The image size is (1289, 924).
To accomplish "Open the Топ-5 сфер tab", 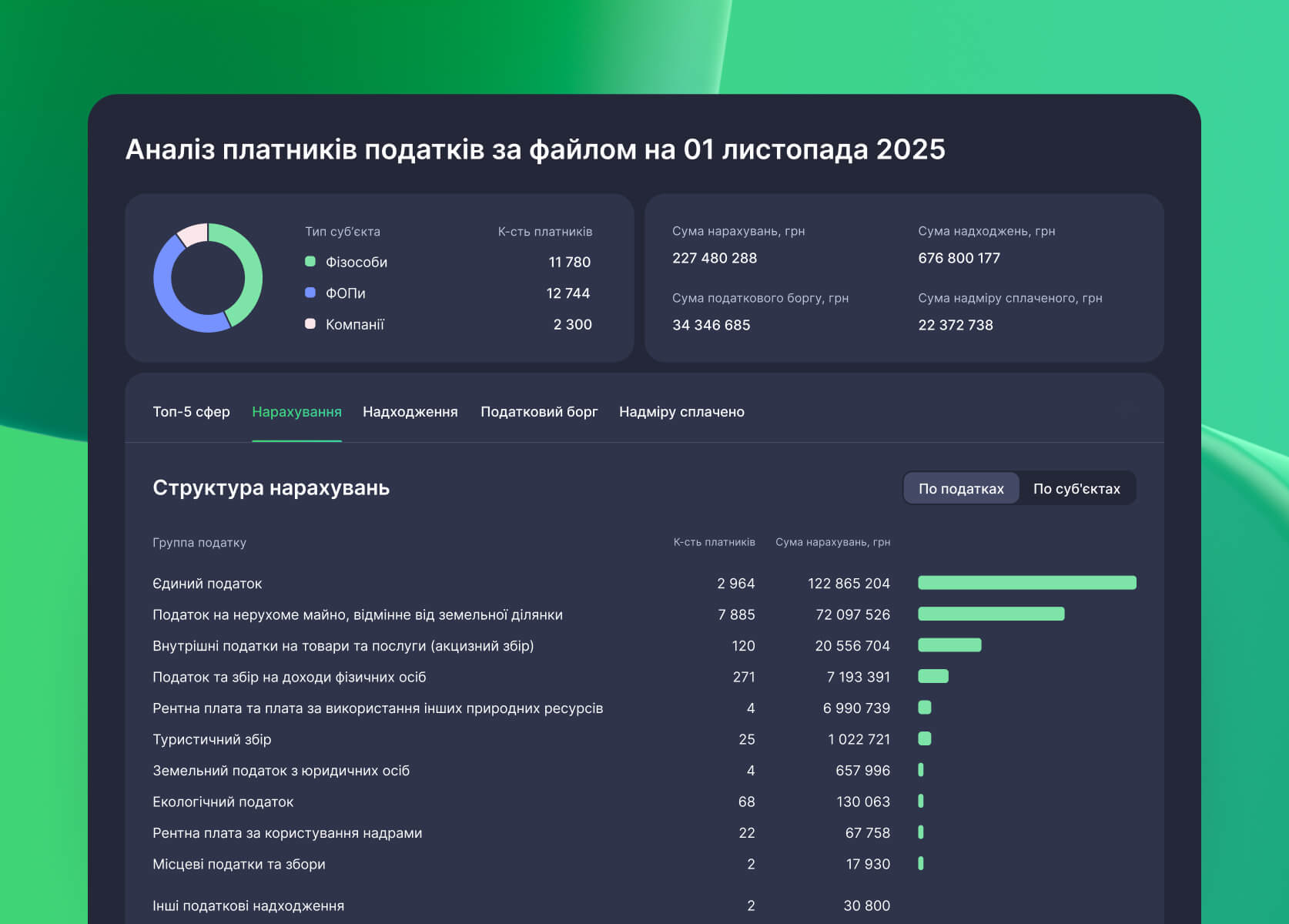I will (191, 412).
